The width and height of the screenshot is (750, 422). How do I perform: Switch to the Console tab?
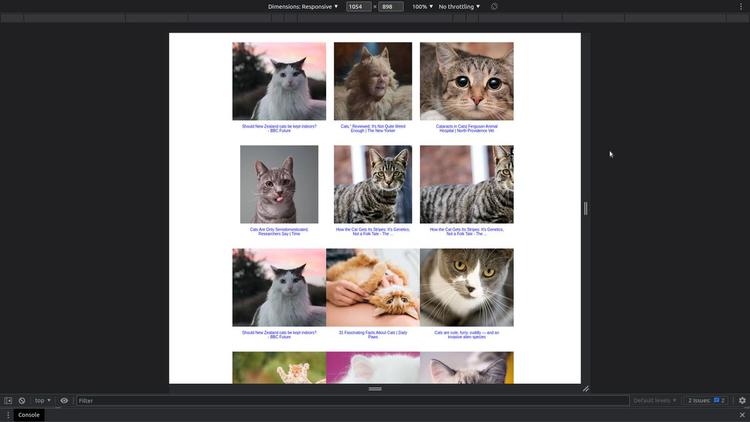click(29, 414)
